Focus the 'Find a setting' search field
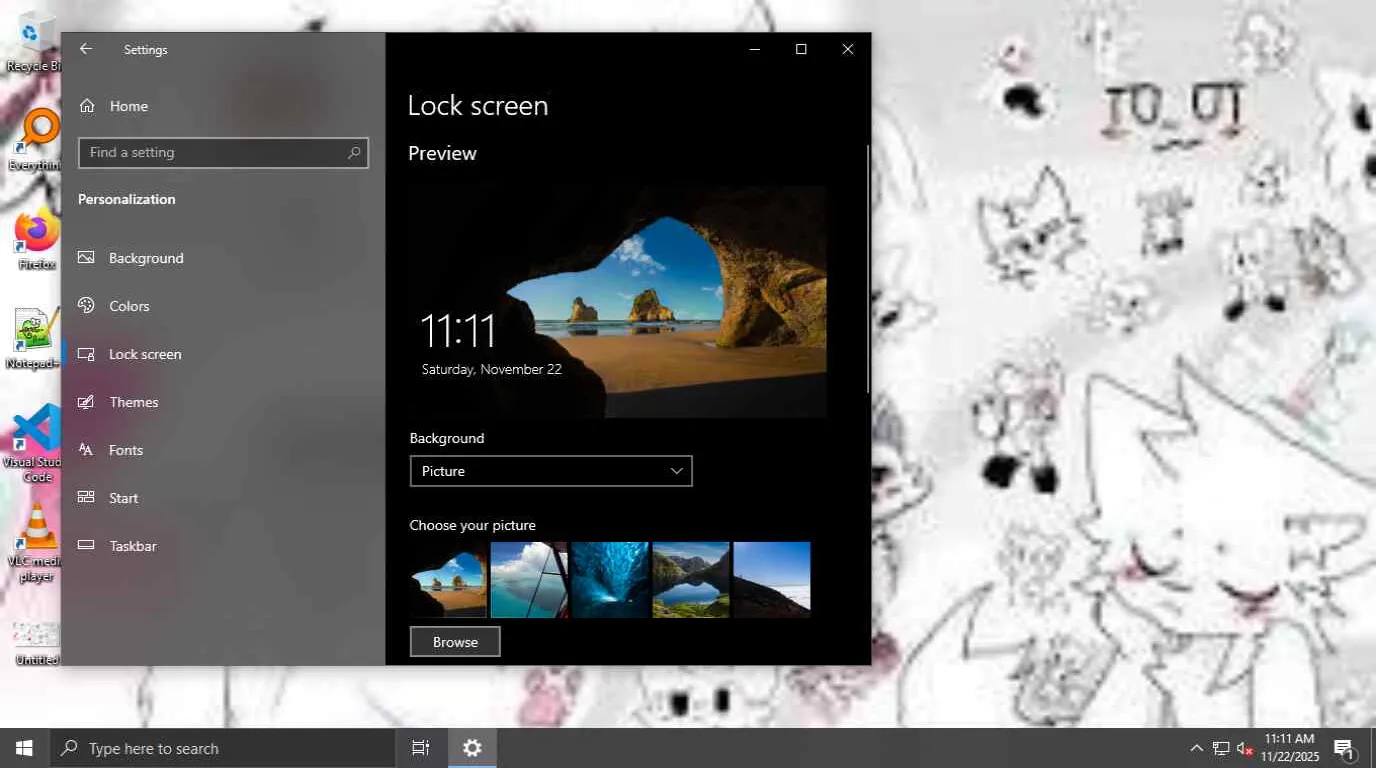 (x=223, y=153)
